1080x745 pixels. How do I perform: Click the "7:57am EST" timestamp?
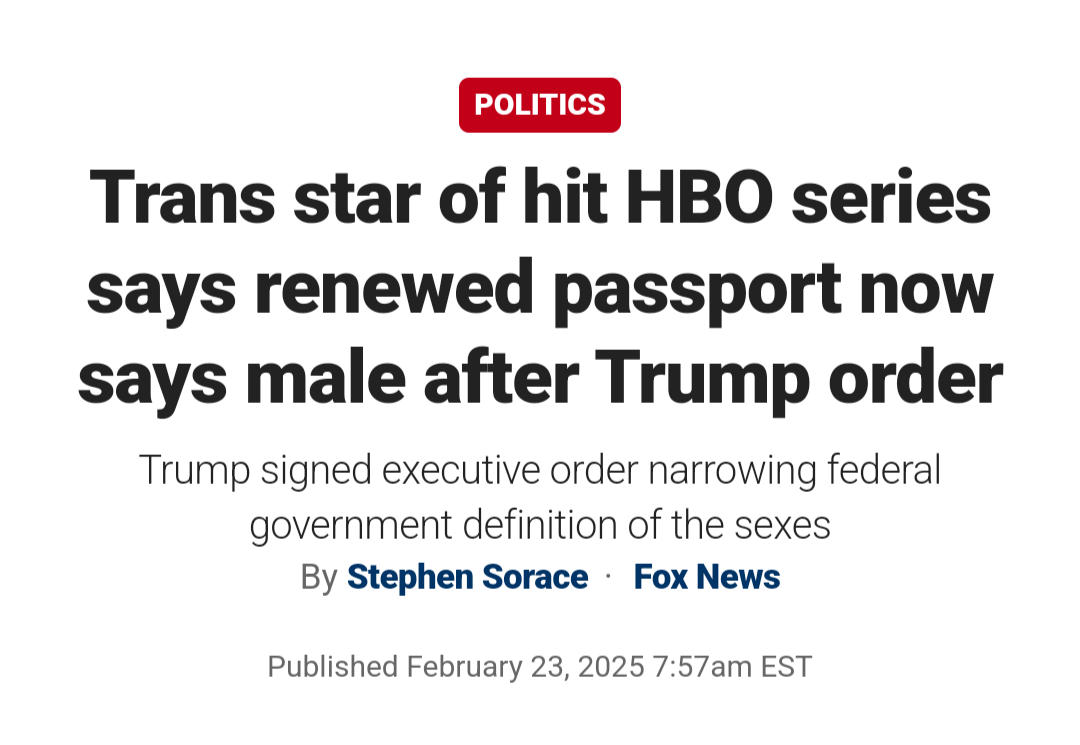[731, 667]
